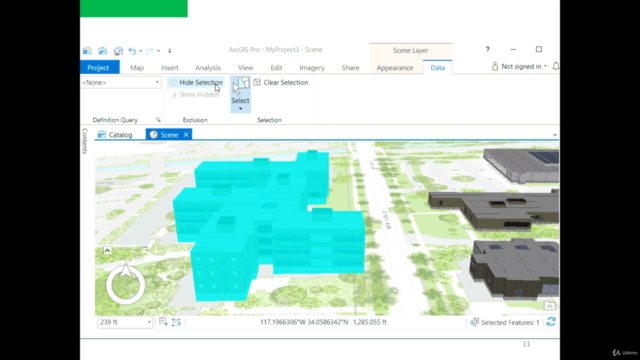Launch the Definition Query dialog launcher
The image size is (640, 360).
click(158, 120)
